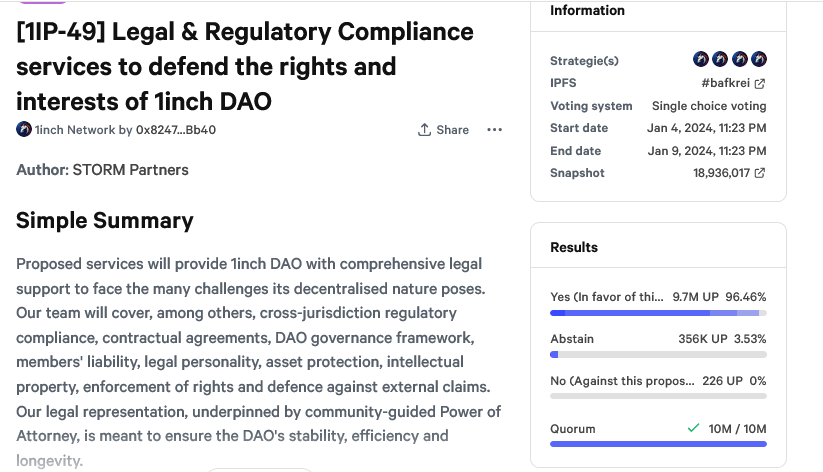Click the second strategy icon in Information
The width and height of the screenshot is (823, 472).
(x=720, y=59)
